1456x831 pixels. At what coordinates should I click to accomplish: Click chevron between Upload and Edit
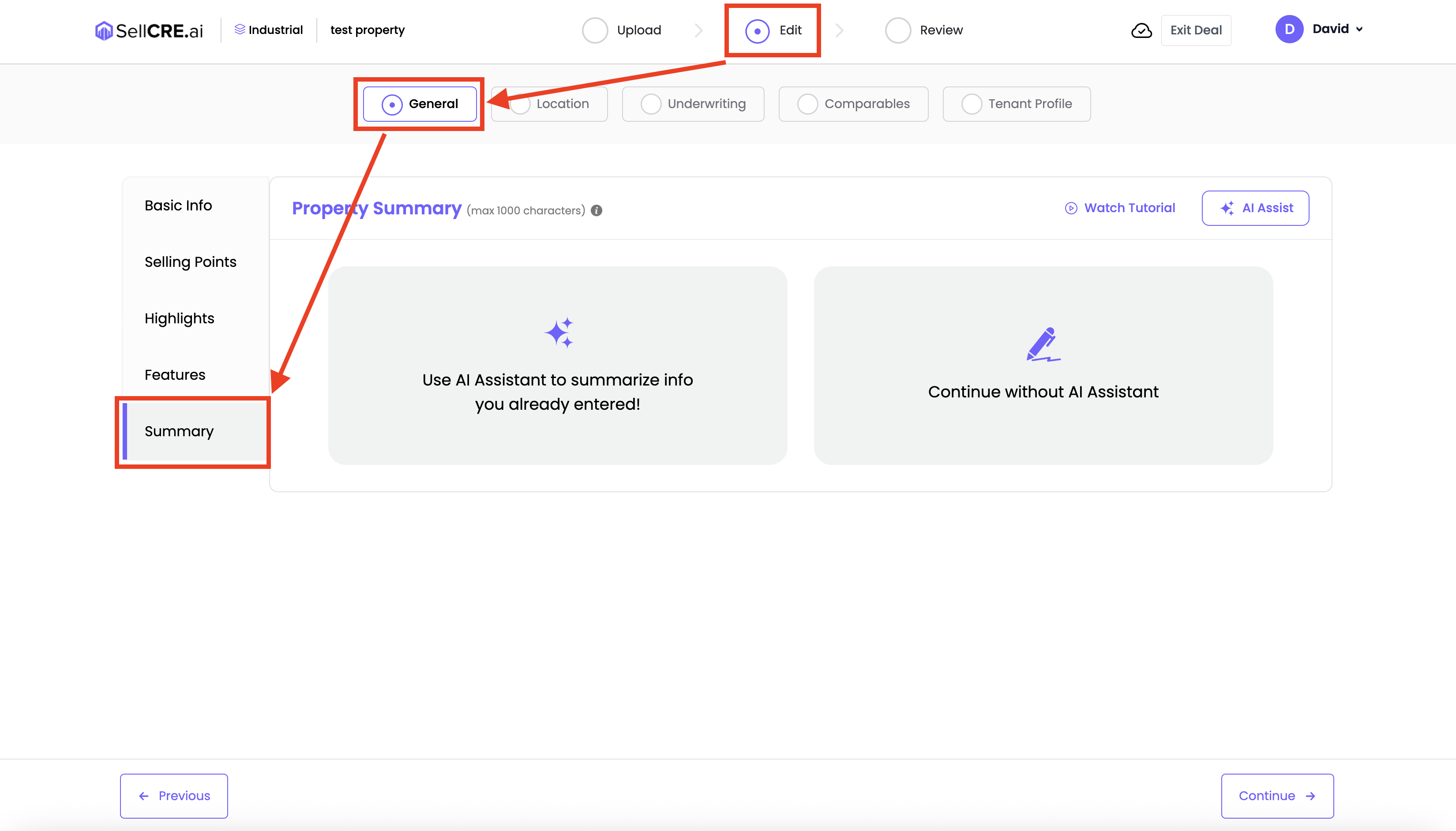tap(698, 30)
